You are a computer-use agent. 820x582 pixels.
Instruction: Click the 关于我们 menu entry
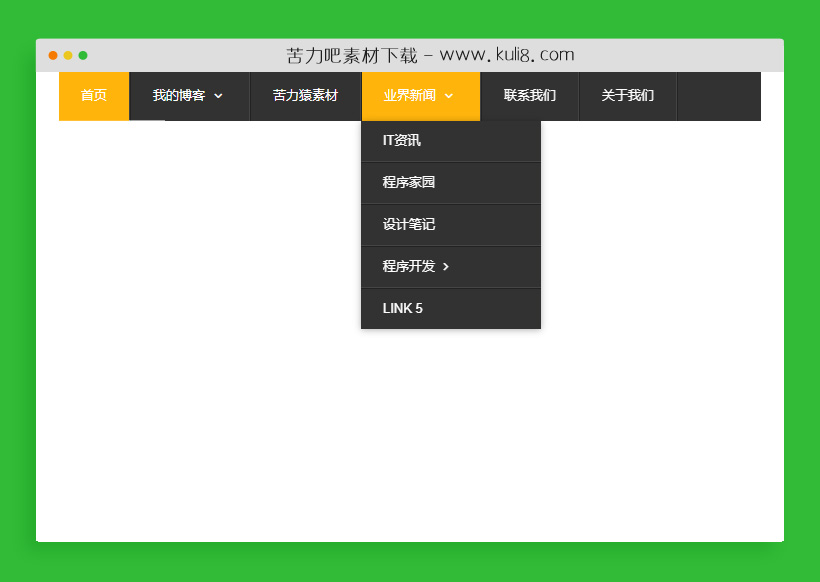click(627, 96)
